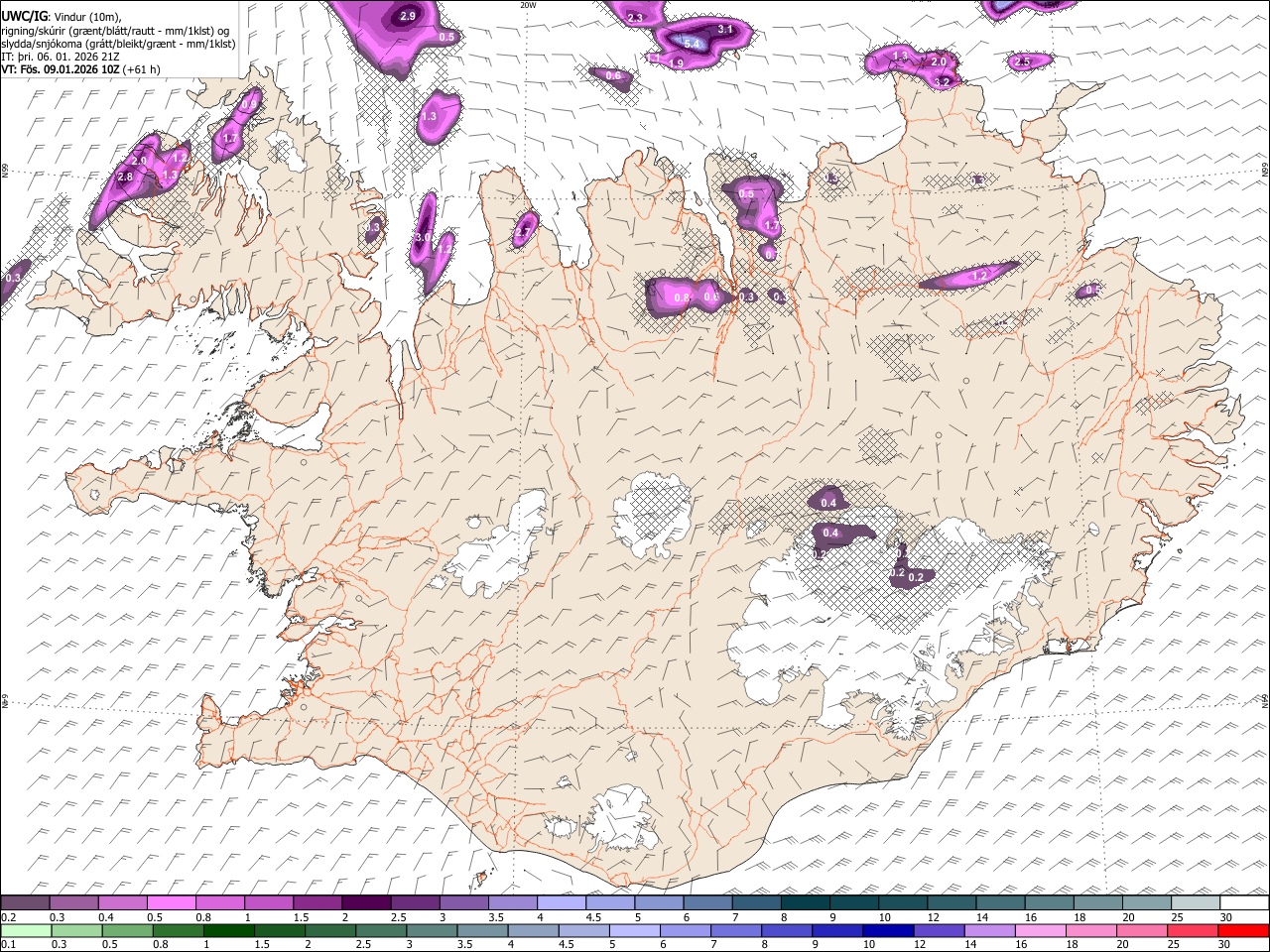Click the 2.7 precipitation value label

click(523, 234)
